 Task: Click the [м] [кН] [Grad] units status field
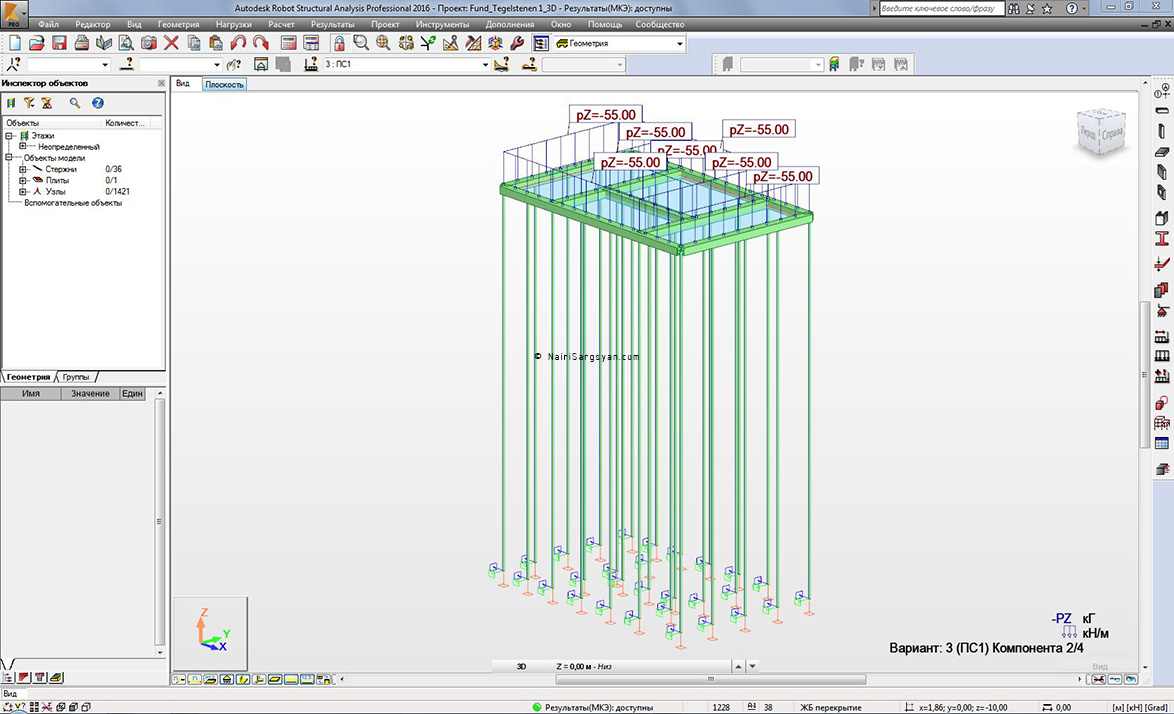coord(1140,707)
